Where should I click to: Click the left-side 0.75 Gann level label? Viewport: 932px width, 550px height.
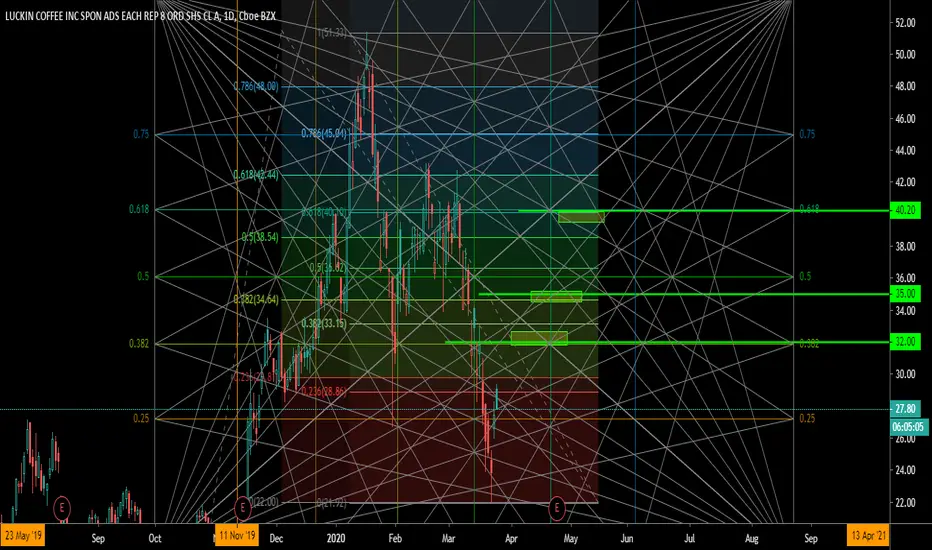click(141, 134)
